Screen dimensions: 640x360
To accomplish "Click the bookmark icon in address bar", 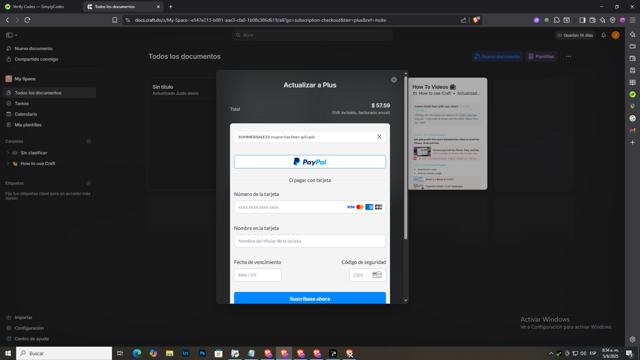I will (115, 20).
